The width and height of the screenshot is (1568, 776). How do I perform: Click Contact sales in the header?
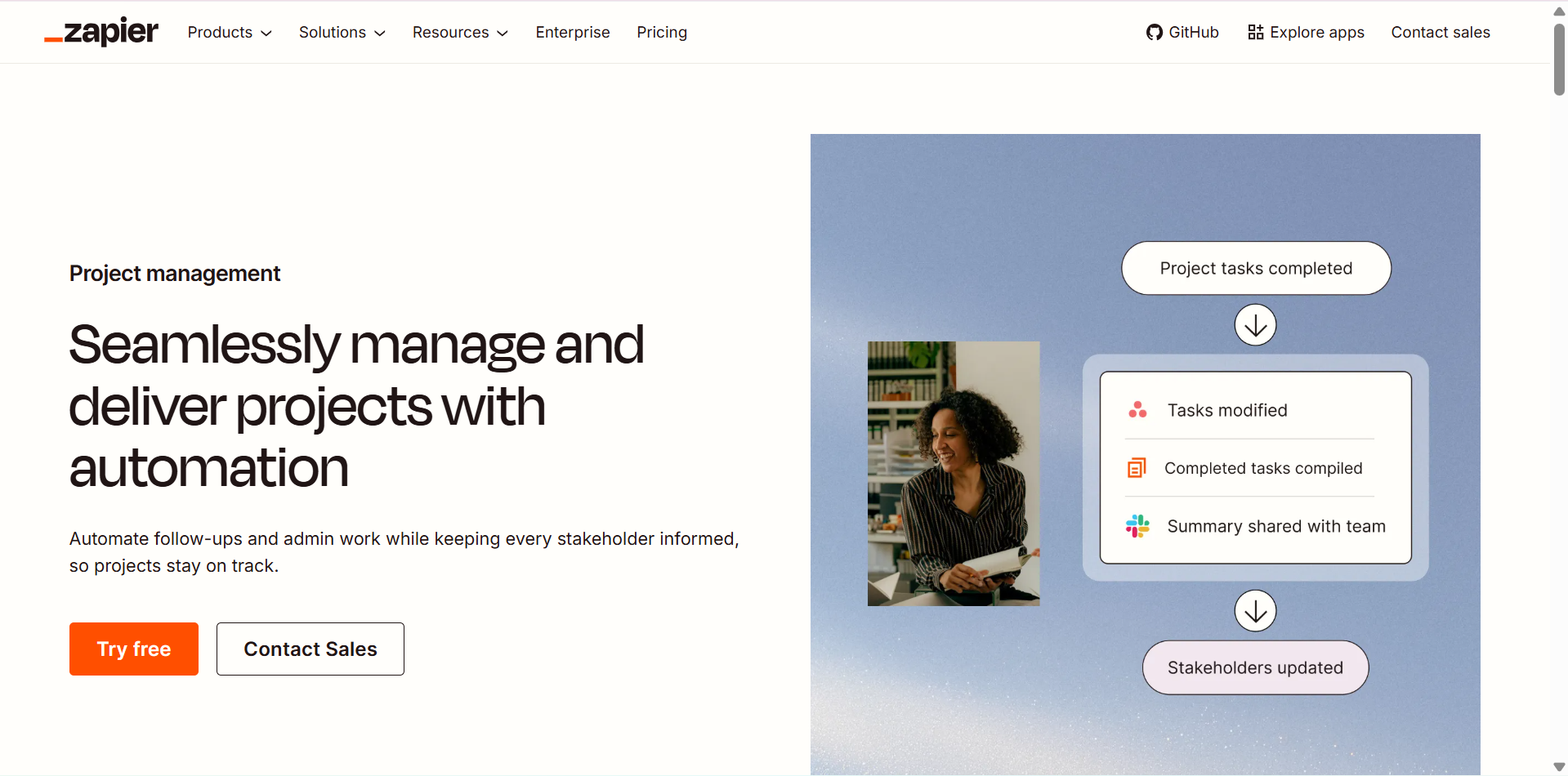pos(1441,32)
